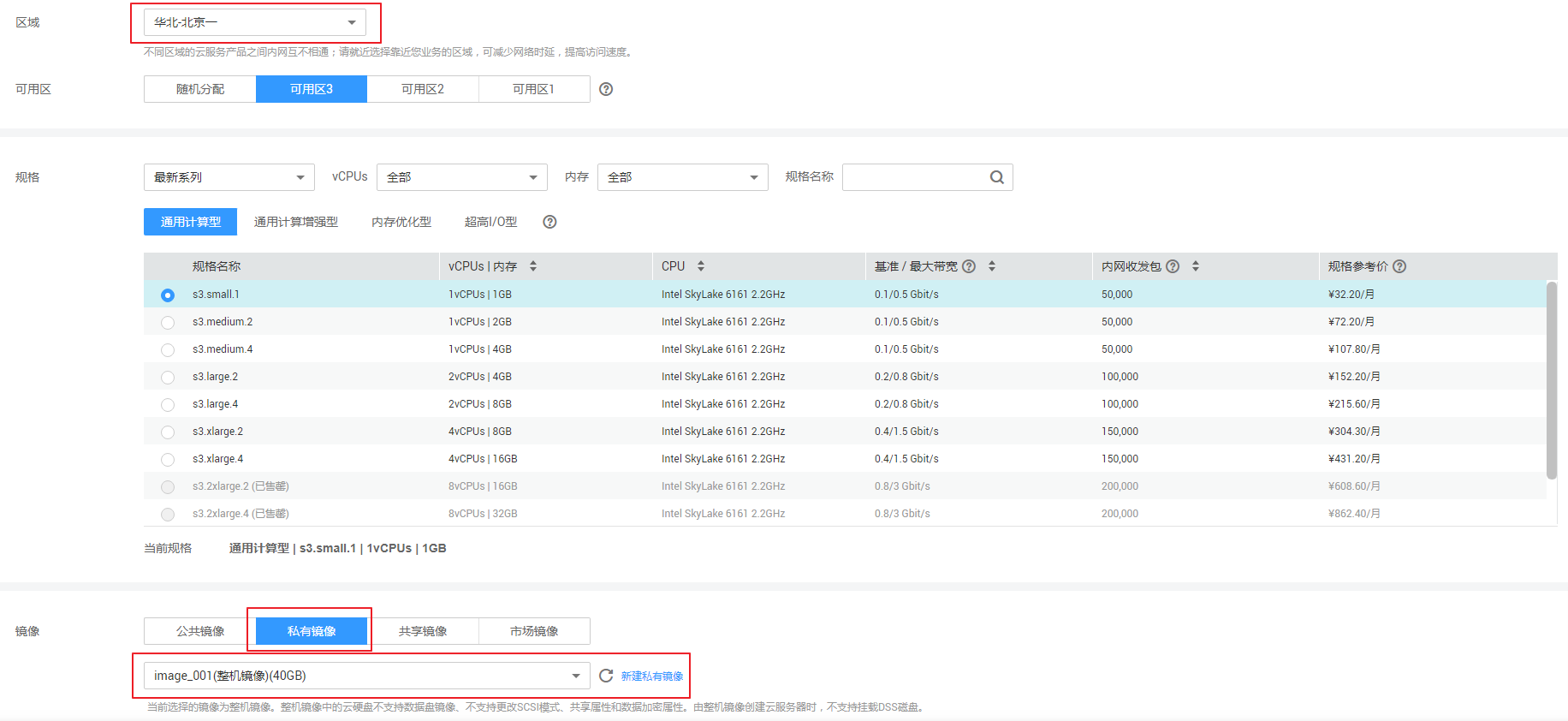Select the s3.medium.4 radio button

(168, 350)
